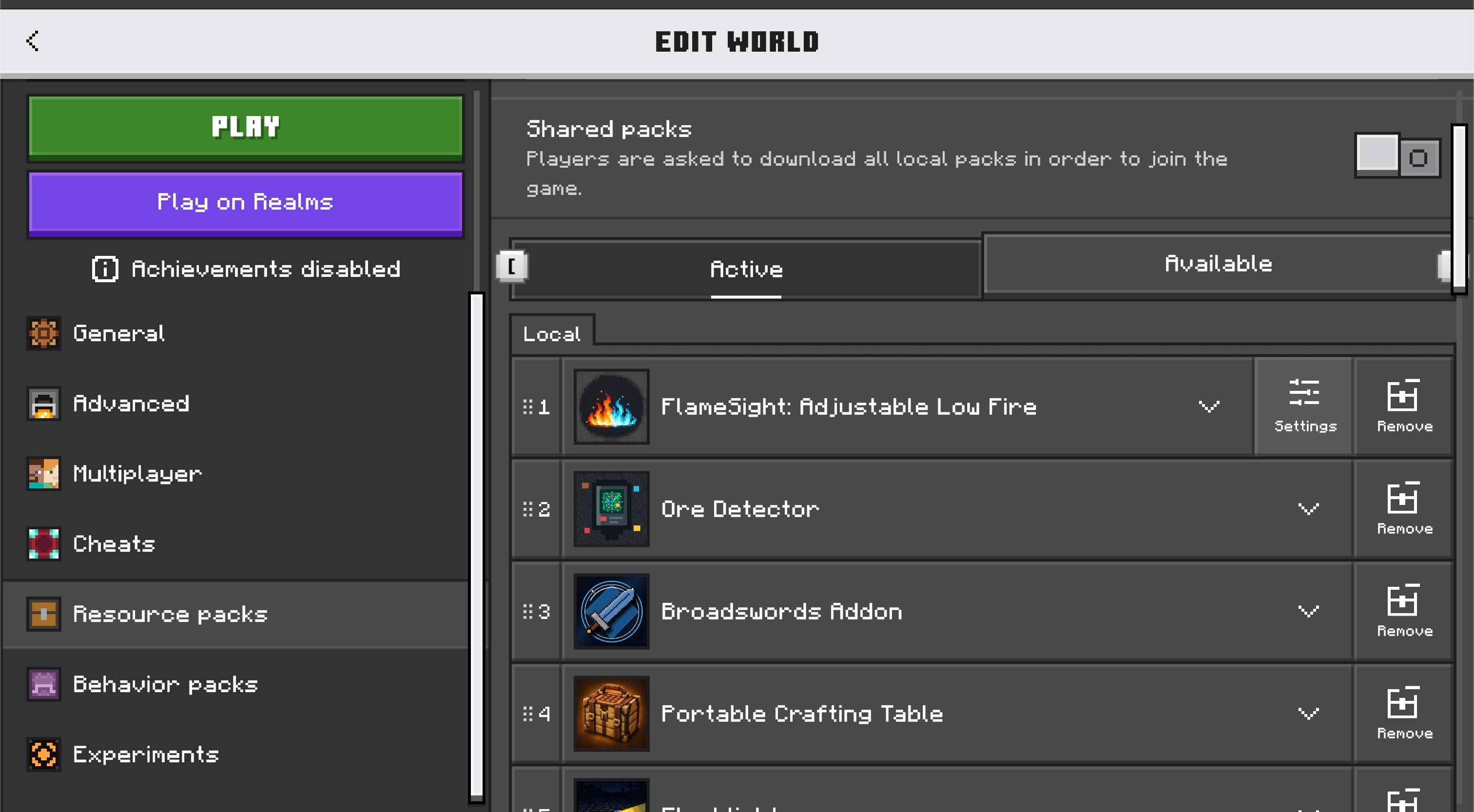Click the Cheats icon
The width and height of the screenshot is (1474, 812).
tap(43, 543)
